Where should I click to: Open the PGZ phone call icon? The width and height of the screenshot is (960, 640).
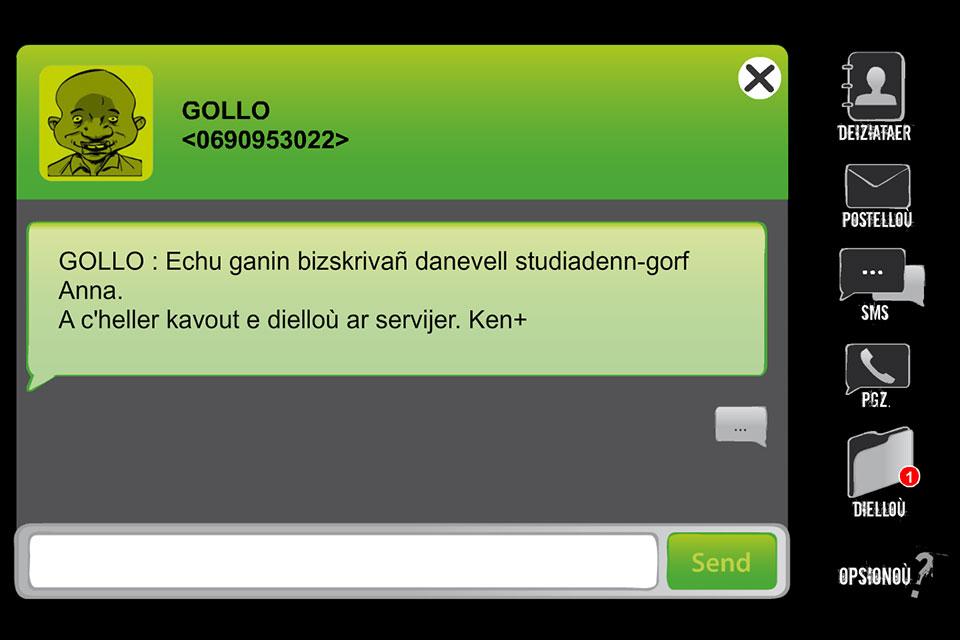877,367
